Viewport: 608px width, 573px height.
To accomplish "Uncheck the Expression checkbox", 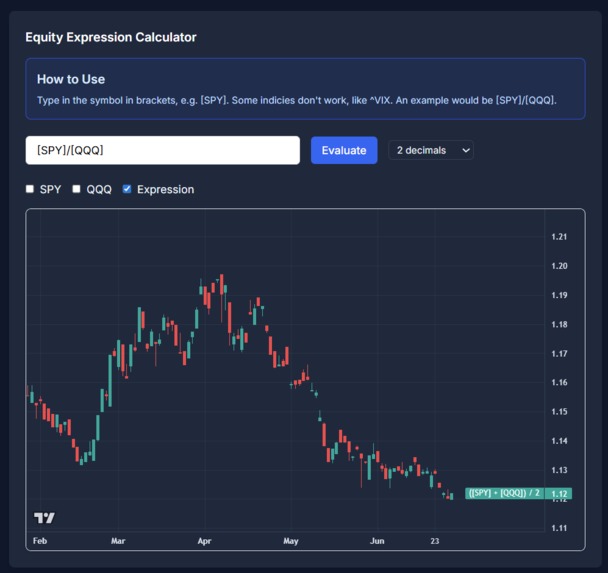I will click(127, 189).
